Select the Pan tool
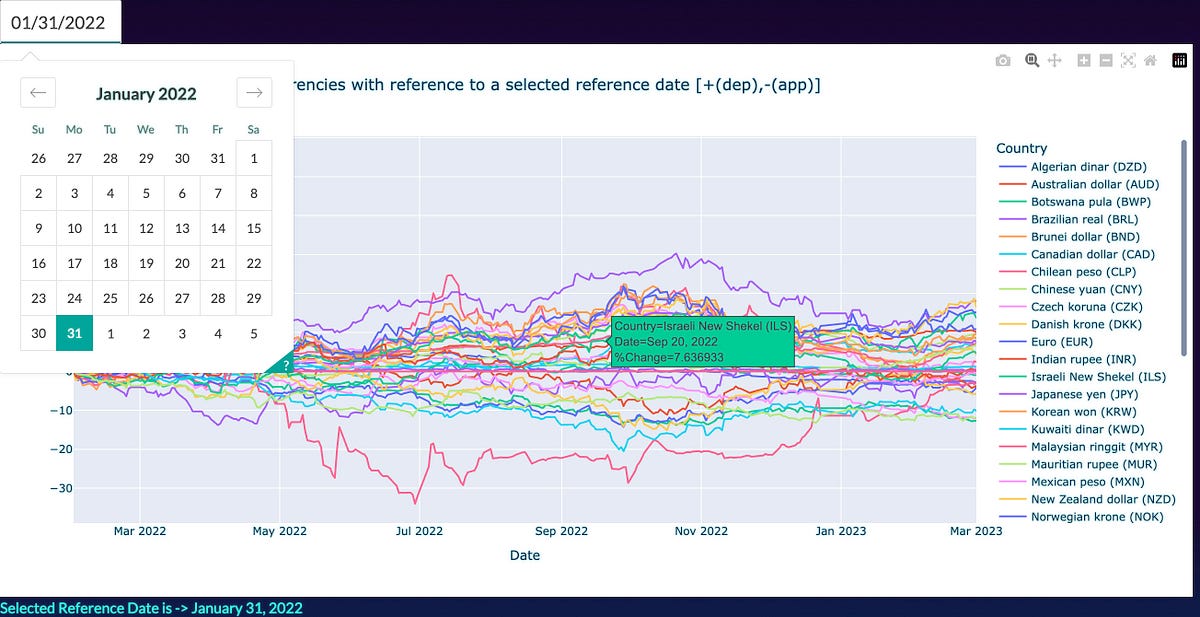The image size is (1200, 617). [1054, 61]
